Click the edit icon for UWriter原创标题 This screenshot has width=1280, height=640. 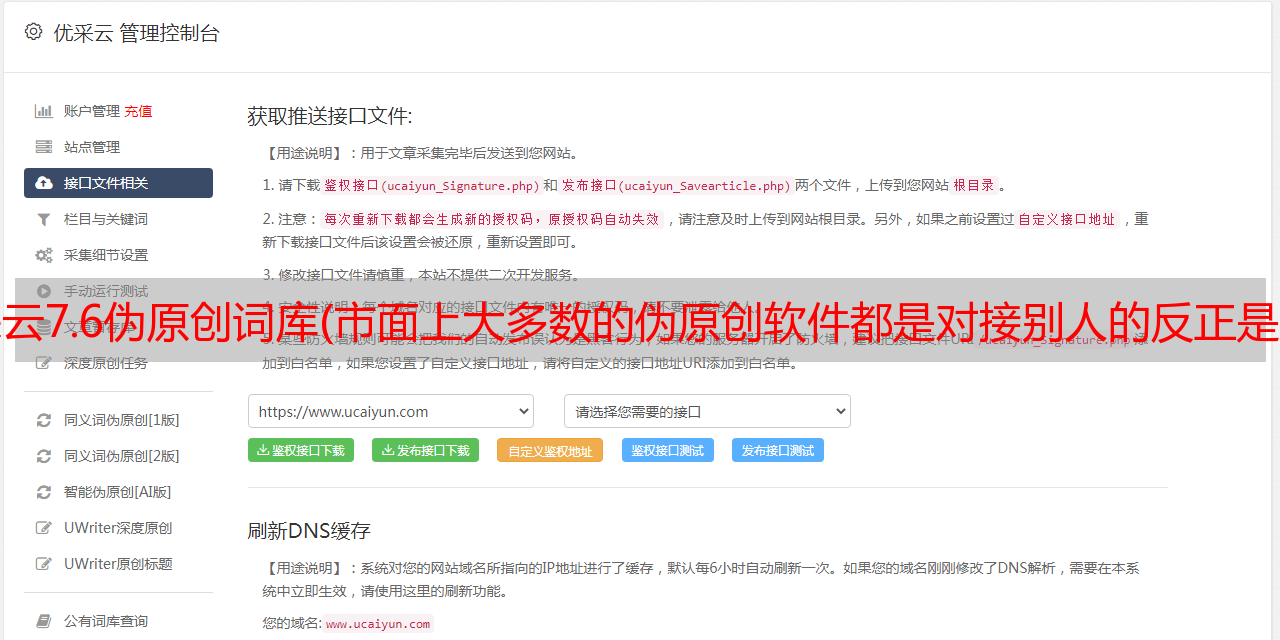pyautogui.click(x=44, y=564)
